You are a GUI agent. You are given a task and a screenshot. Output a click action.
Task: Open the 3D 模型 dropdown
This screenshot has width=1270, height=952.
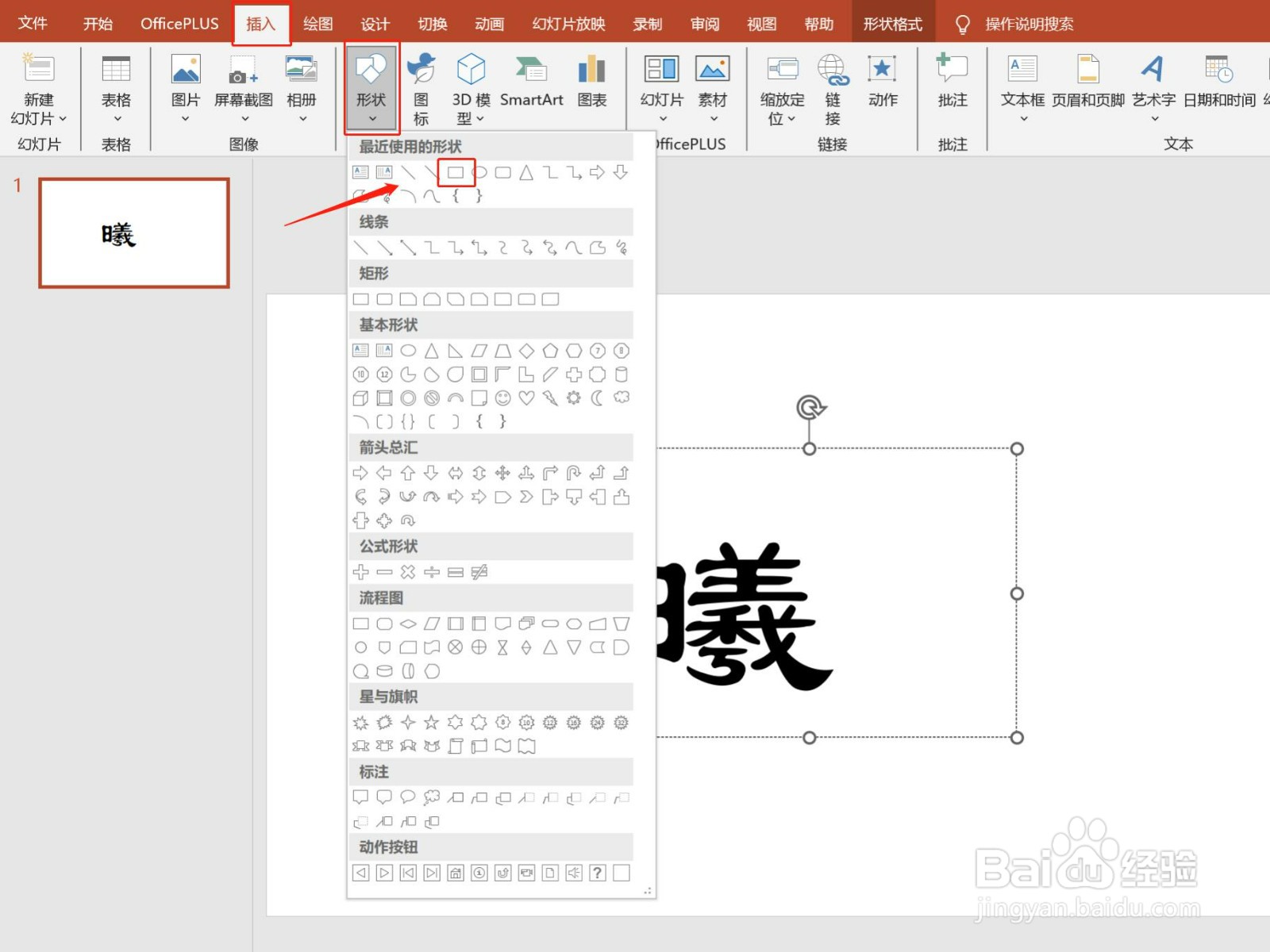point(471,88)
